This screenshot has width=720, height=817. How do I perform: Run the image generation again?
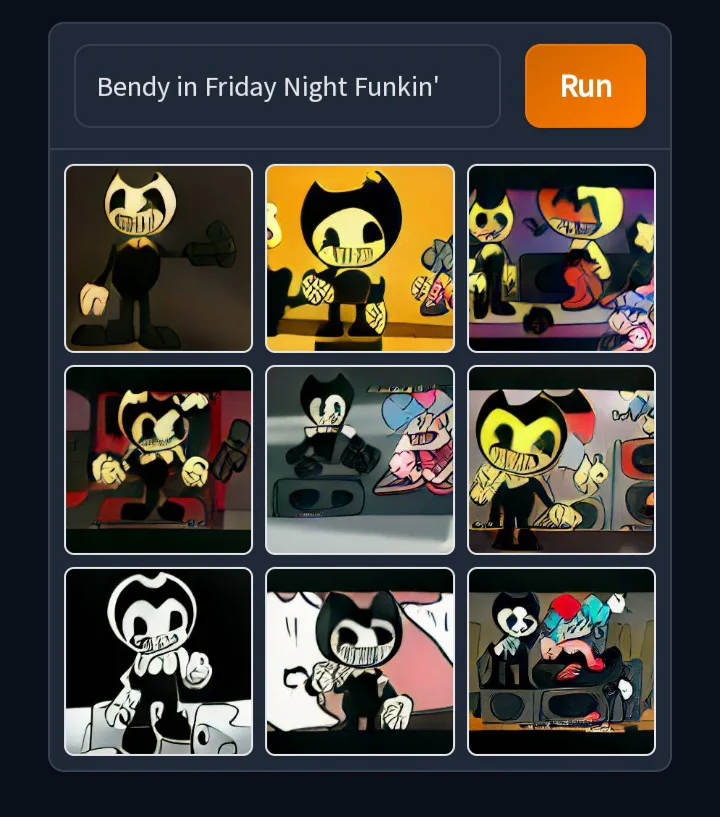pos(585,86)
